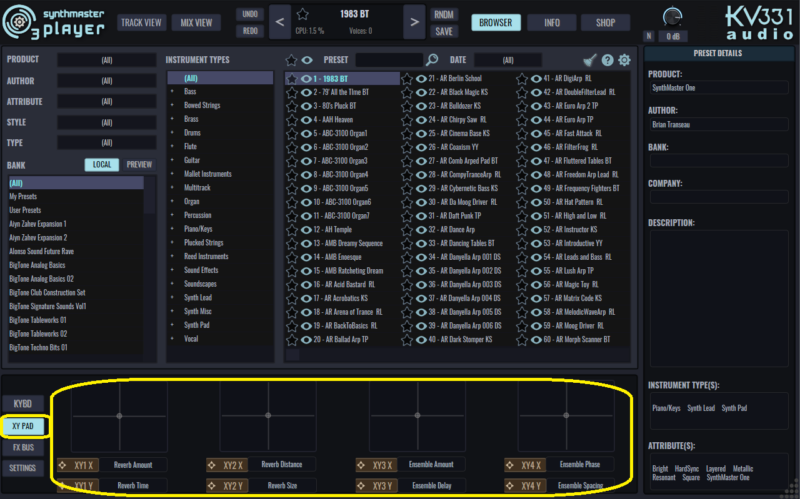Switch bank view to Preview
The height and width of the screenshot is (499, 800).
pos(139,165)
